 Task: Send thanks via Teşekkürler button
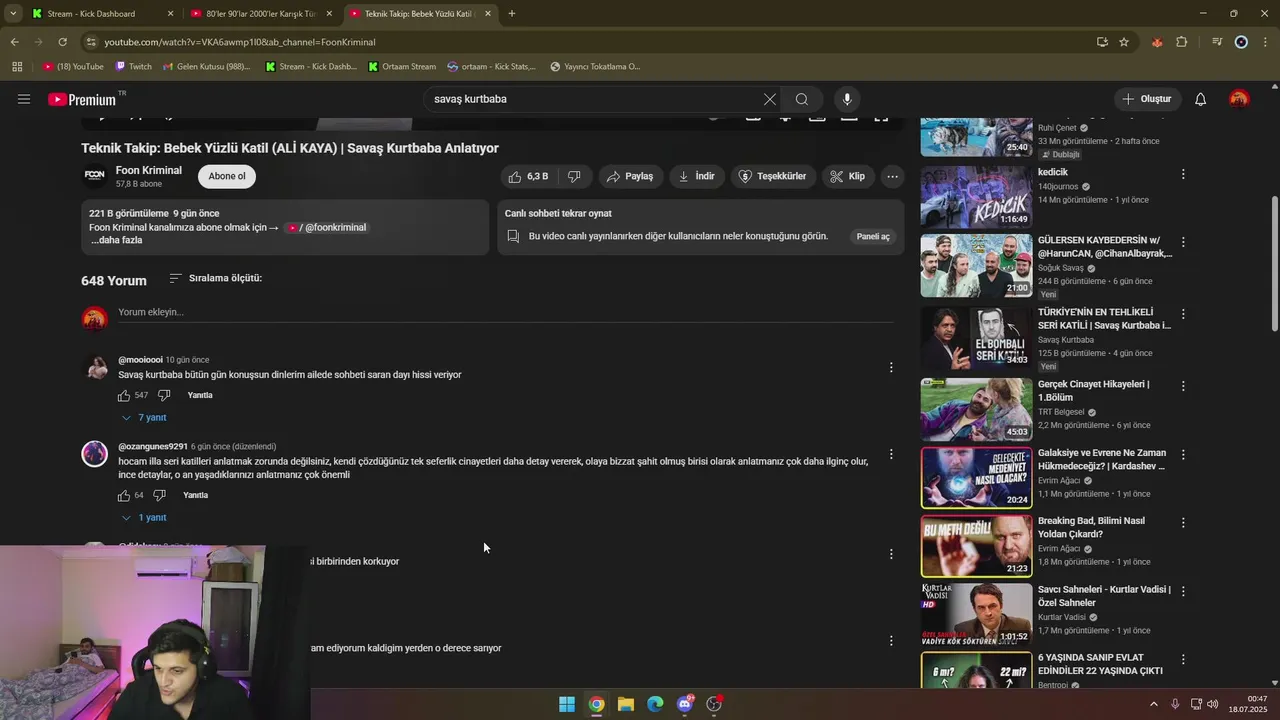pyautogui.click(x=772, y=176)
